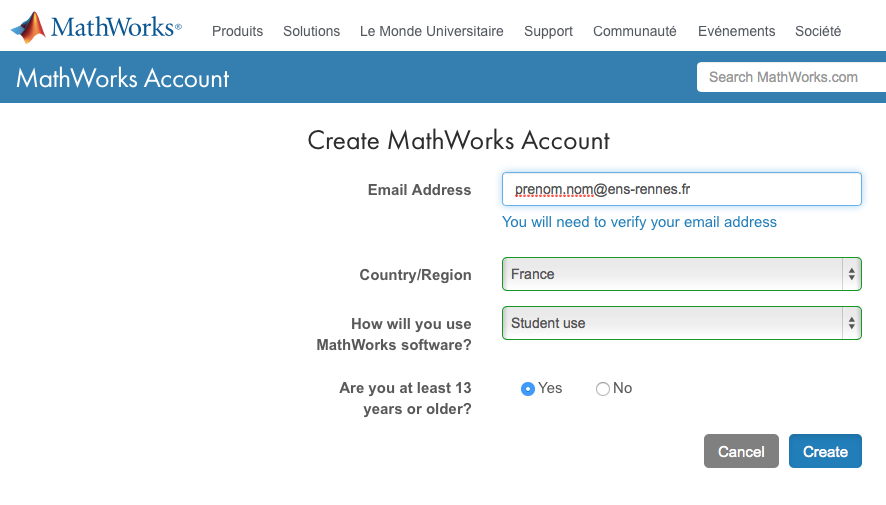
Task: Select the Yes radio button
Action: 528,389
